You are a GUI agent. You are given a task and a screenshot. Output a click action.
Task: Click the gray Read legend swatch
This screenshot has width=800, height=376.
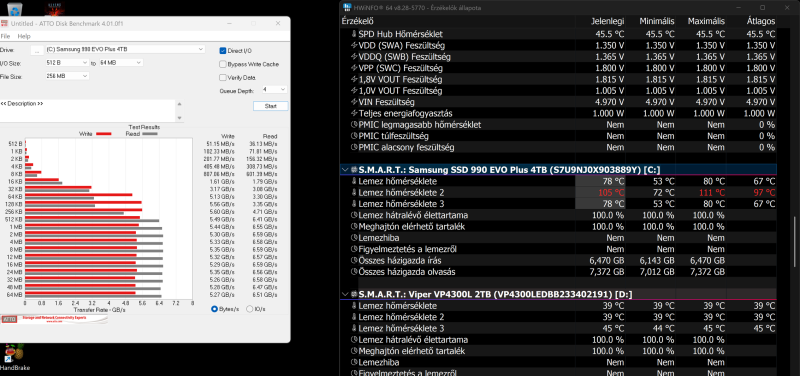pos(149,134)
